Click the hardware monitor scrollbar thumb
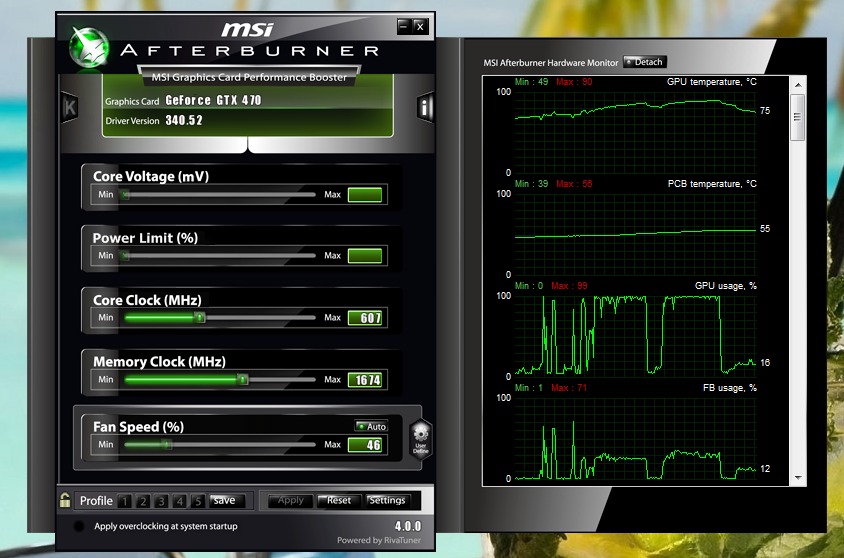The height and width of the screenshot is (558, 844). pos(798,117)
